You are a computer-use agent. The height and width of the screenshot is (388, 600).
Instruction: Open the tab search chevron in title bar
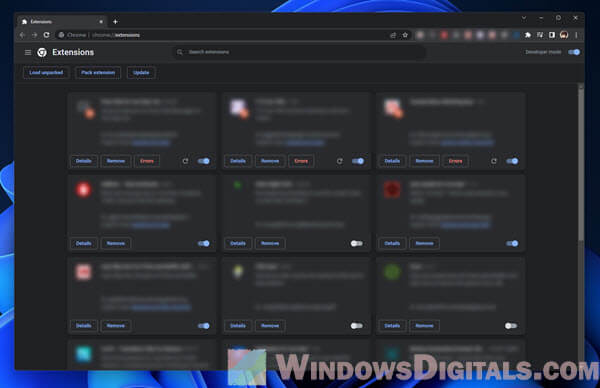coord(524,18)
